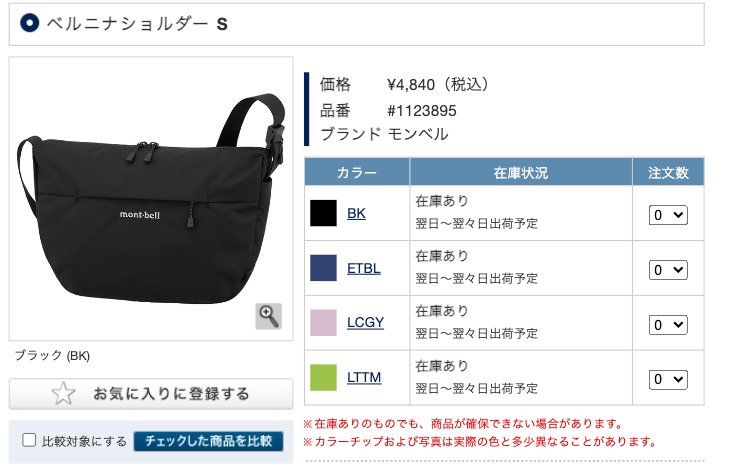The image size is (737, 465).
Task: Select the black color swatch
Action: point(323,213)
